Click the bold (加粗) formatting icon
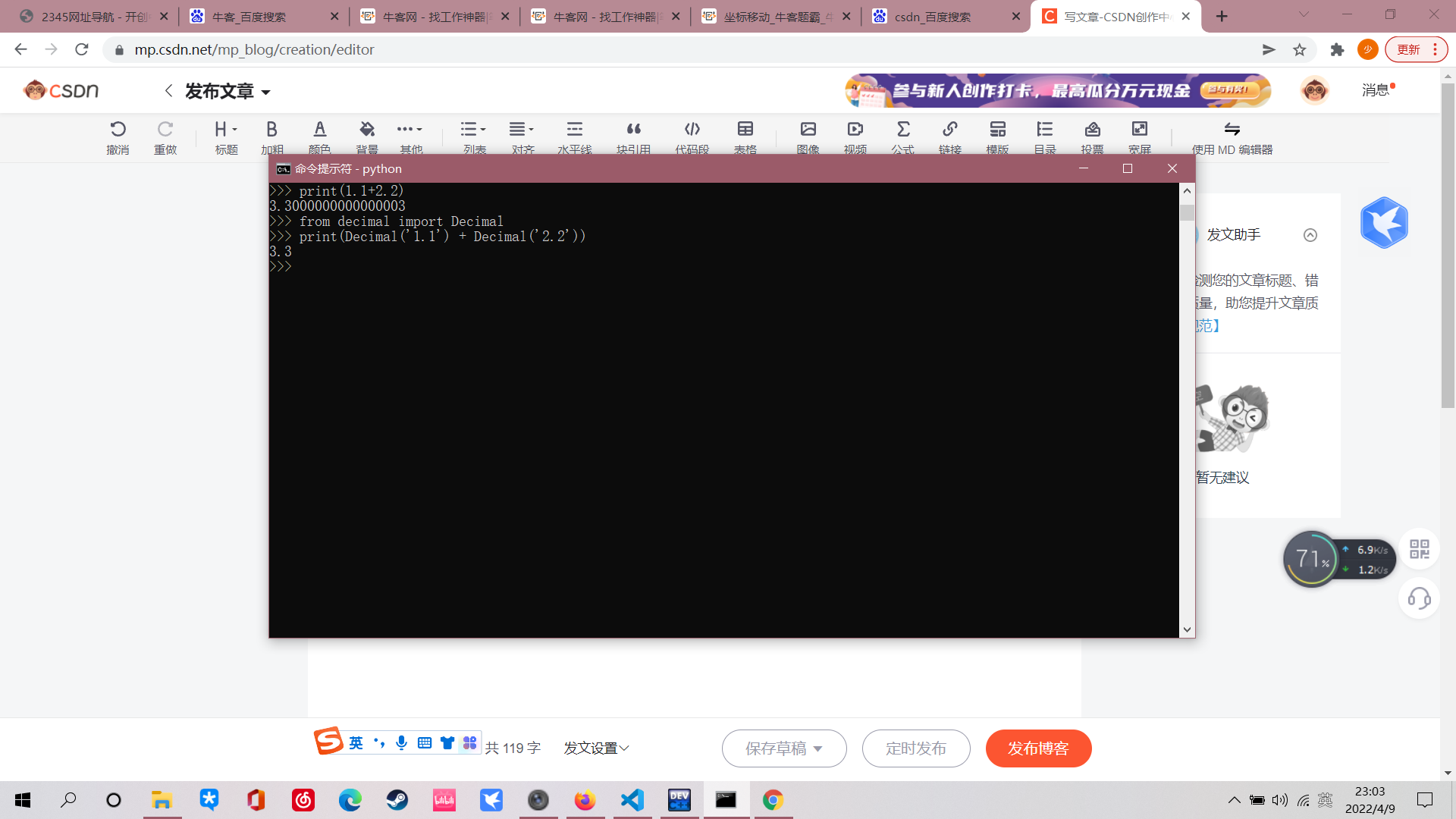Viewport: 1456px width, 819px height. point(271,130)
